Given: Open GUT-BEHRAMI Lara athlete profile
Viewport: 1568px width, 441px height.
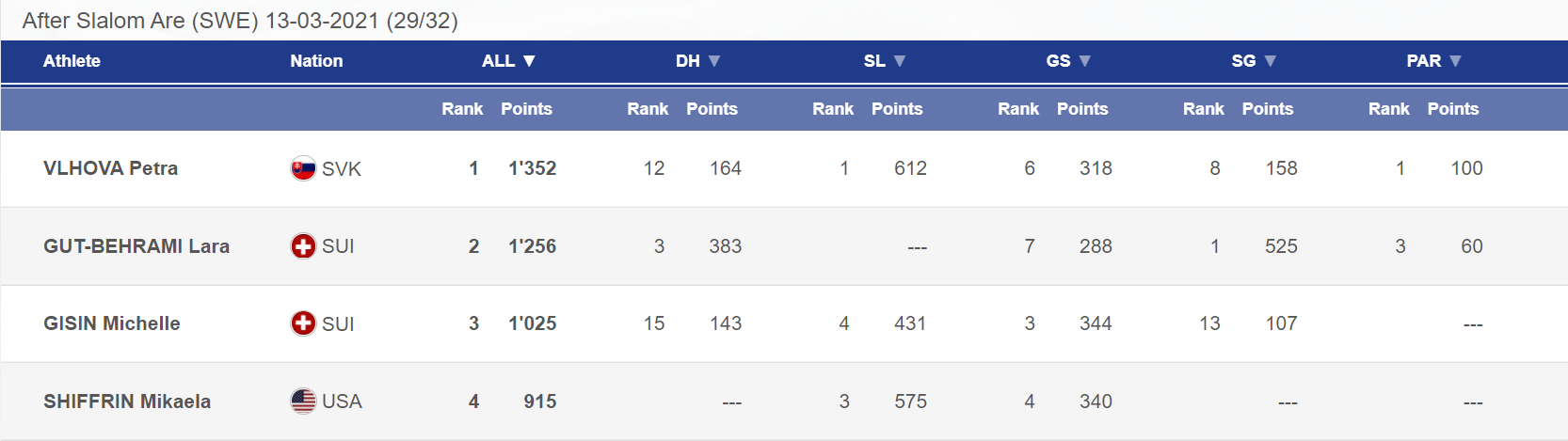Looking at the screenshot, I should tap(136, 246).
